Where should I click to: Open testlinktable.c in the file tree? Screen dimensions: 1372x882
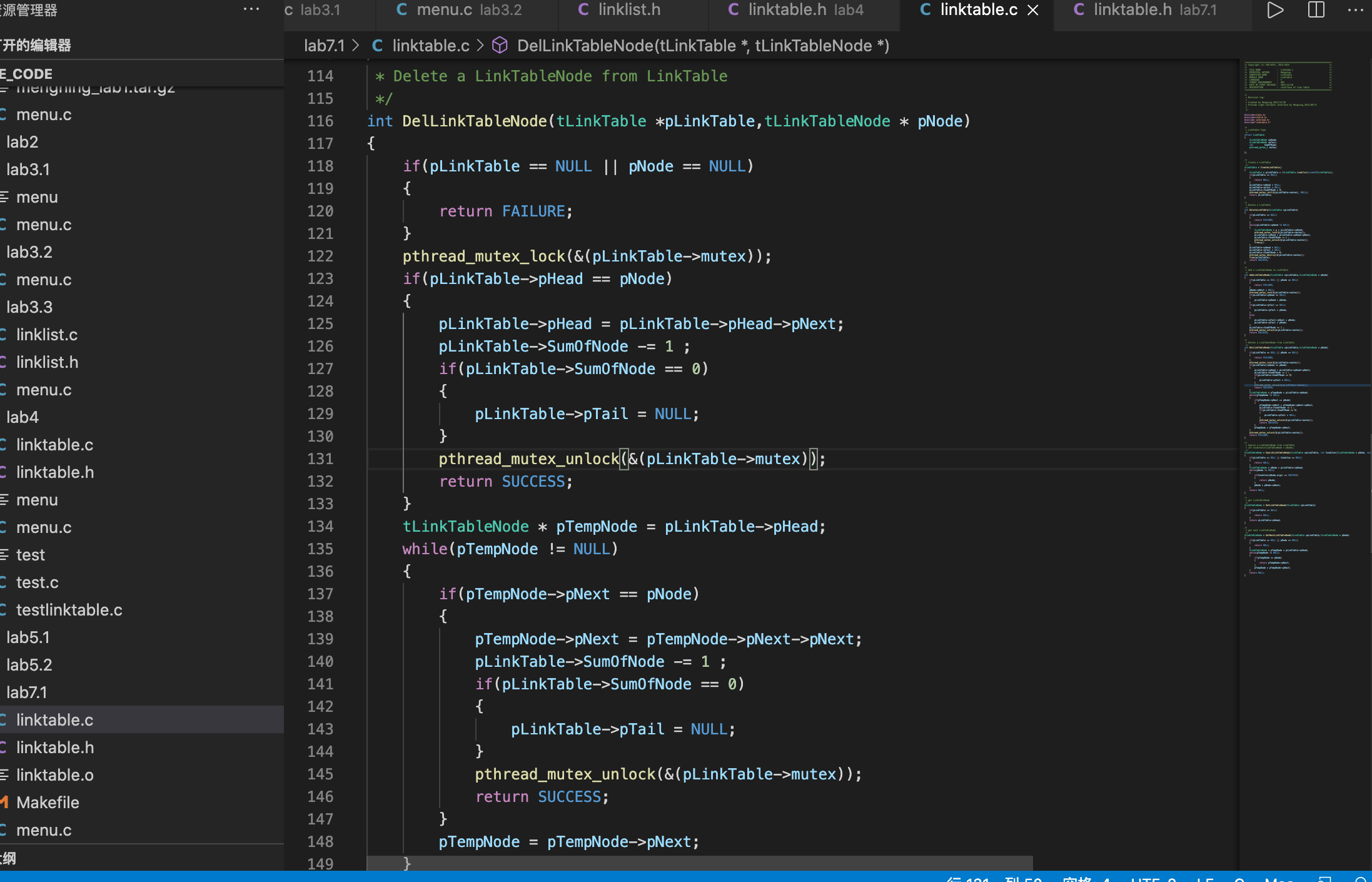pos(69,610)
